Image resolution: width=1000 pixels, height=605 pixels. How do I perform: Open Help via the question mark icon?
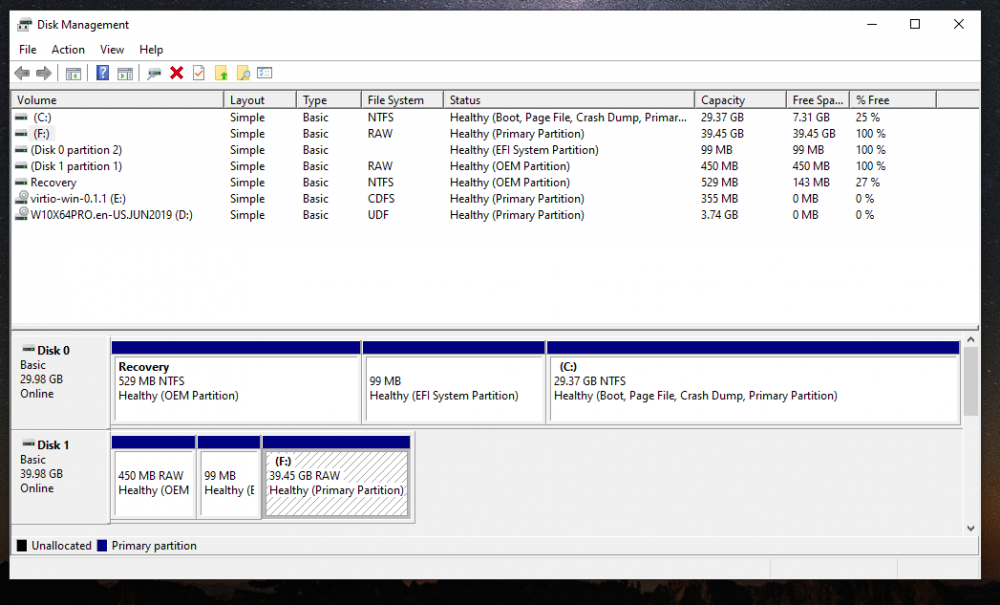coord(102,73)
